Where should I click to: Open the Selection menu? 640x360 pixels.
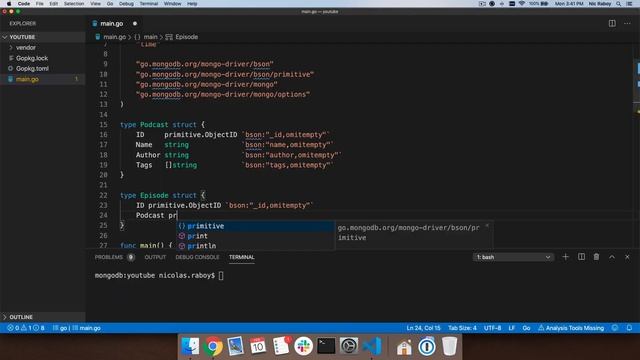(74, 4)
